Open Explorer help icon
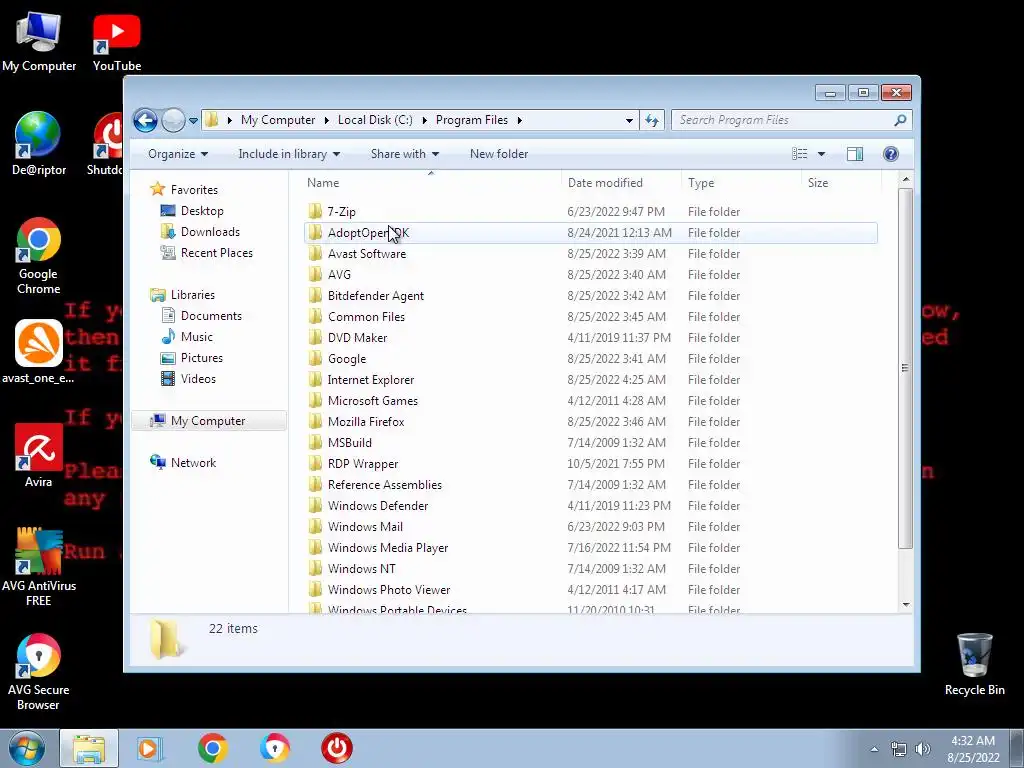The height and width of the screenshot is (768, 1024). point(891,154)
